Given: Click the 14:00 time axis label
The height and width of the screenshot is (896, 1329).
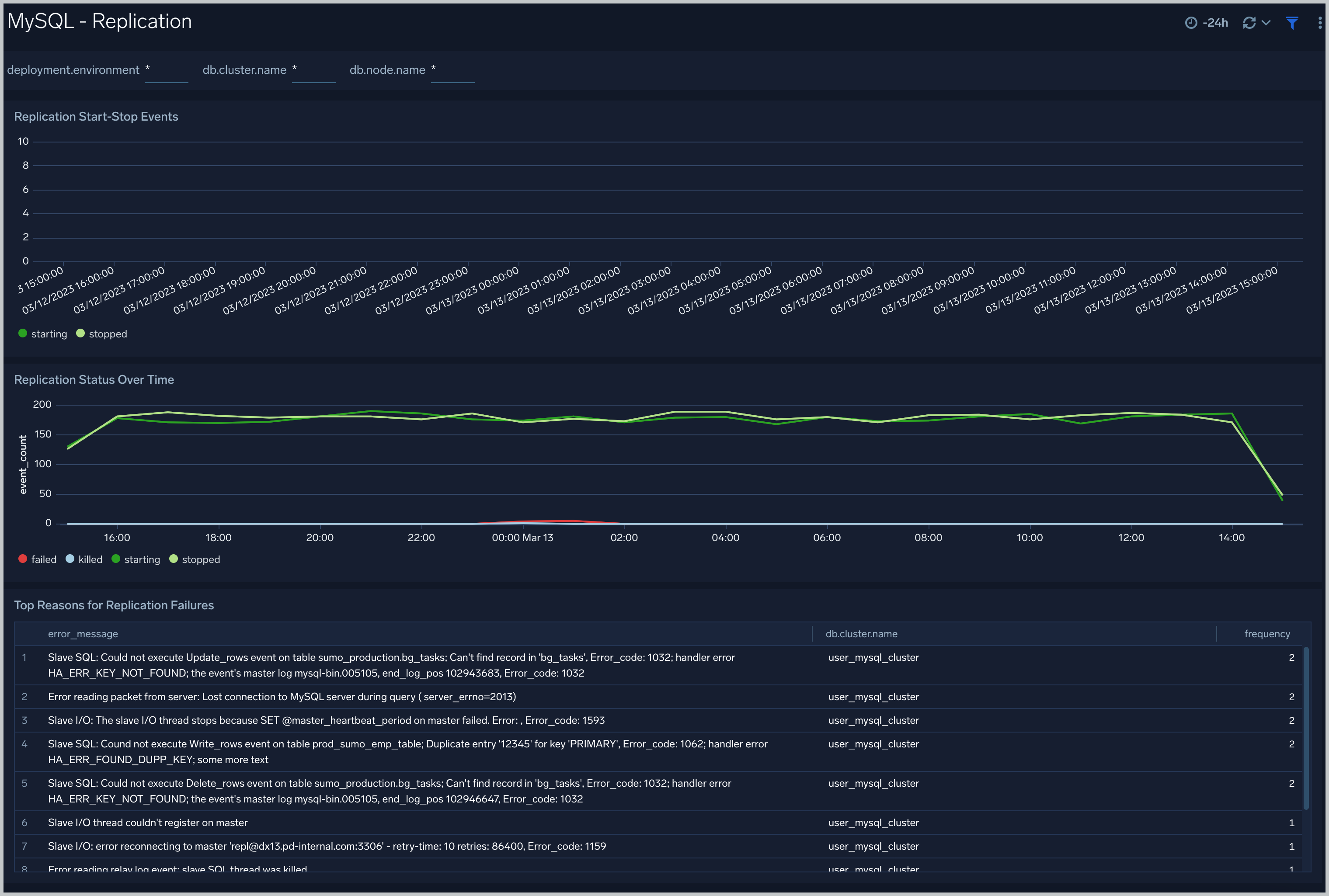Looking at the screenshot, I should click(x=1231, y=538).
